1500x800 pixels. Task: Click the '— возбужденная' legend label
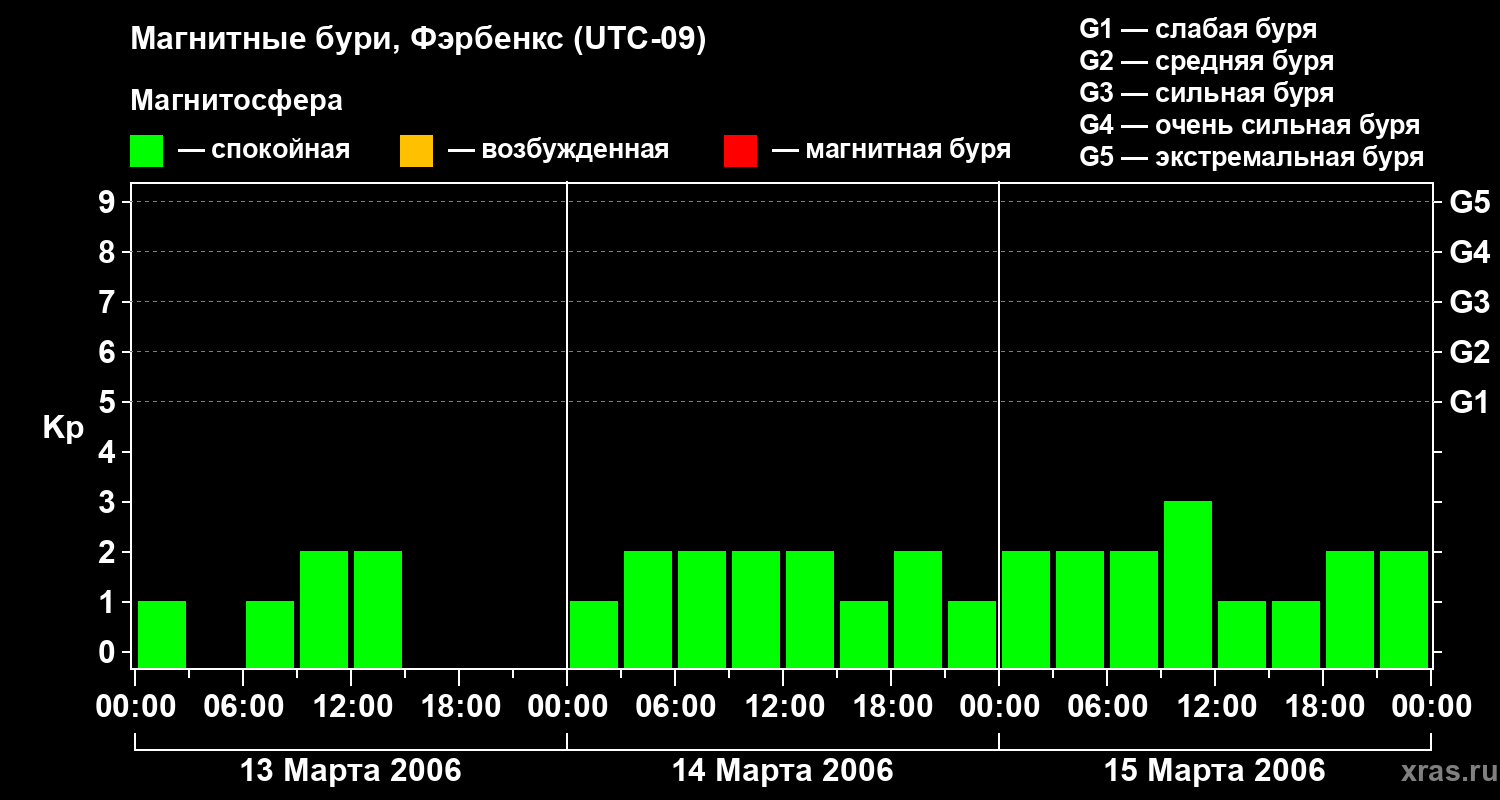(558, 150)
